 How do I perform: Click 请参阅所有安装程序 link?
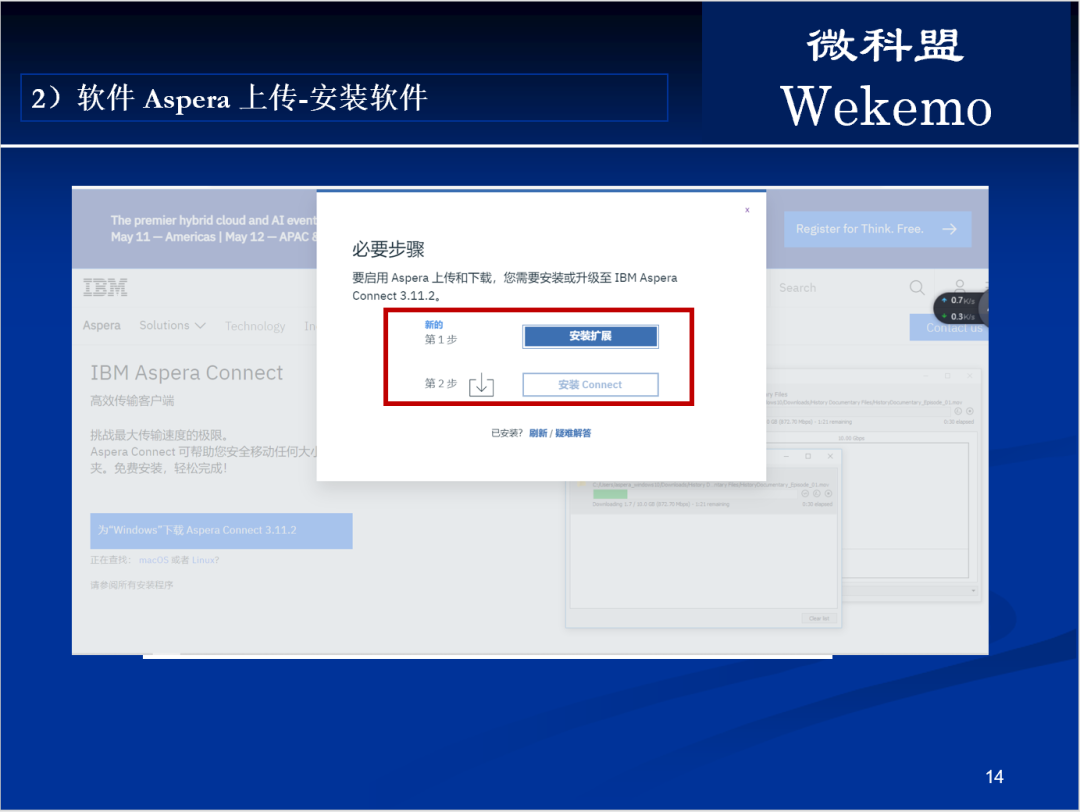point(132,585)
